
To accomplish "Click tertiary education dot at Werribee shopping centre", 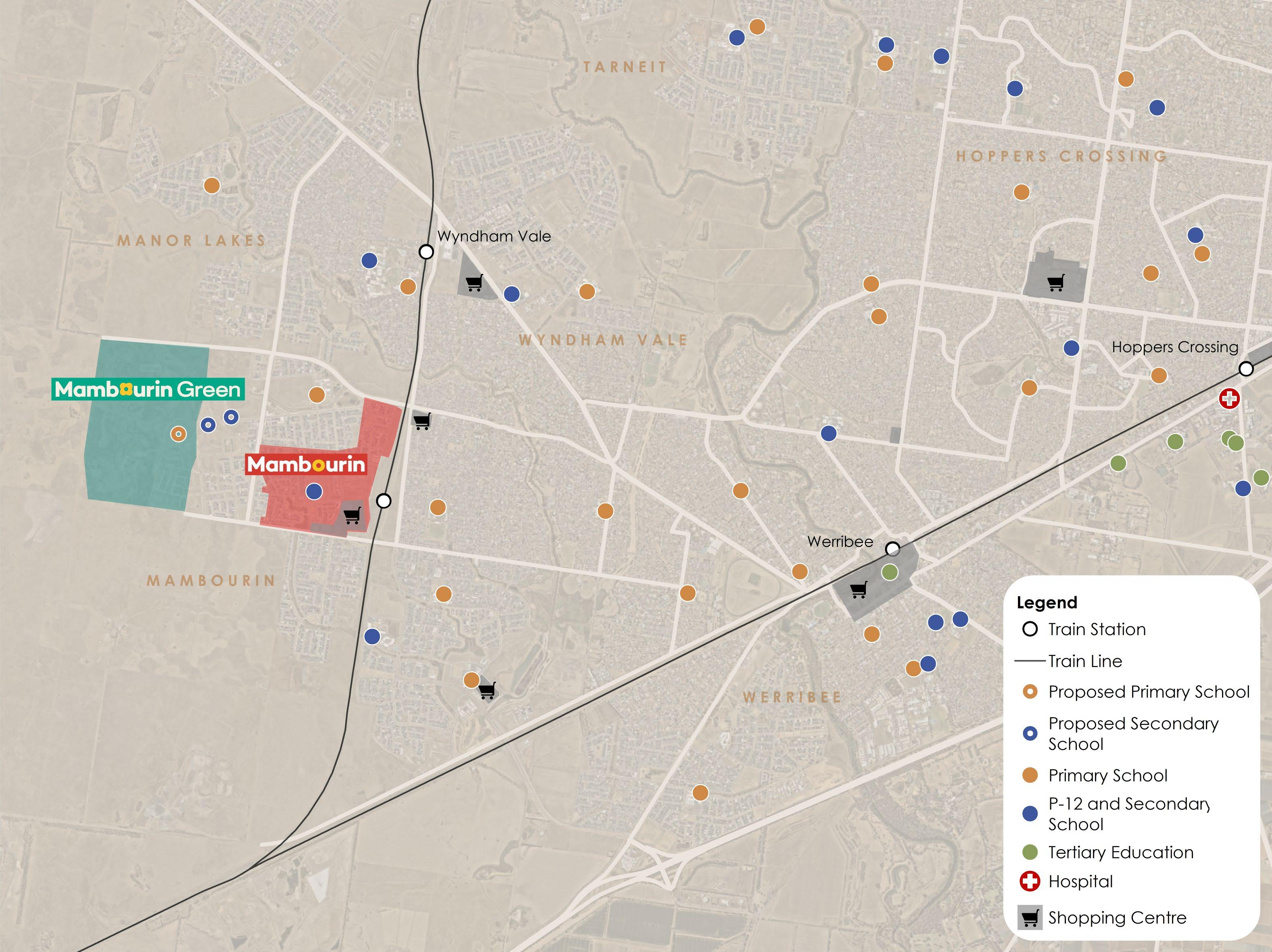I will tap(890, 572).
